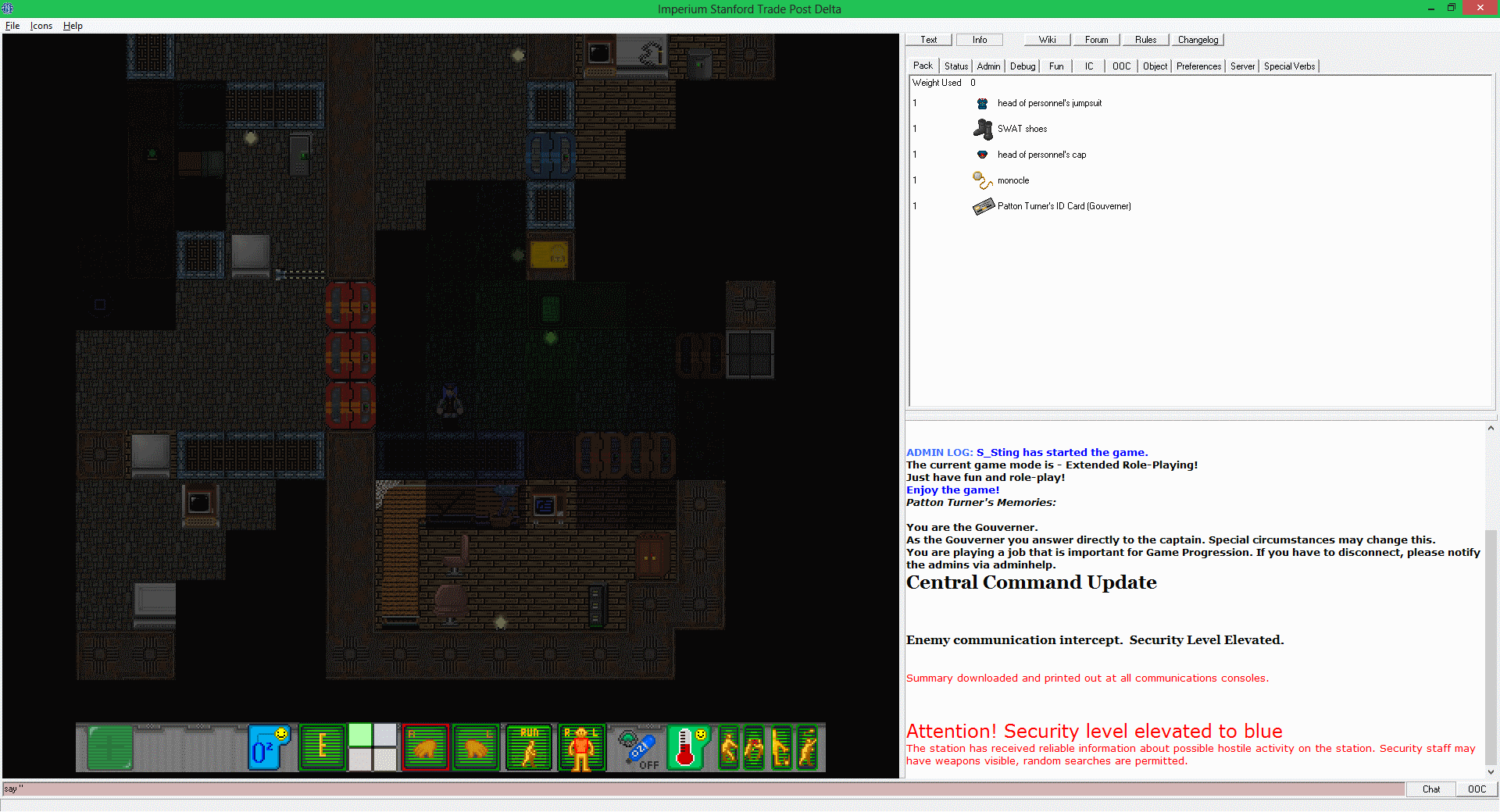Click the monocle icon in Pack list
Image resolution: width=1500 pixels, height=812 pixels.
click(982, 180)
